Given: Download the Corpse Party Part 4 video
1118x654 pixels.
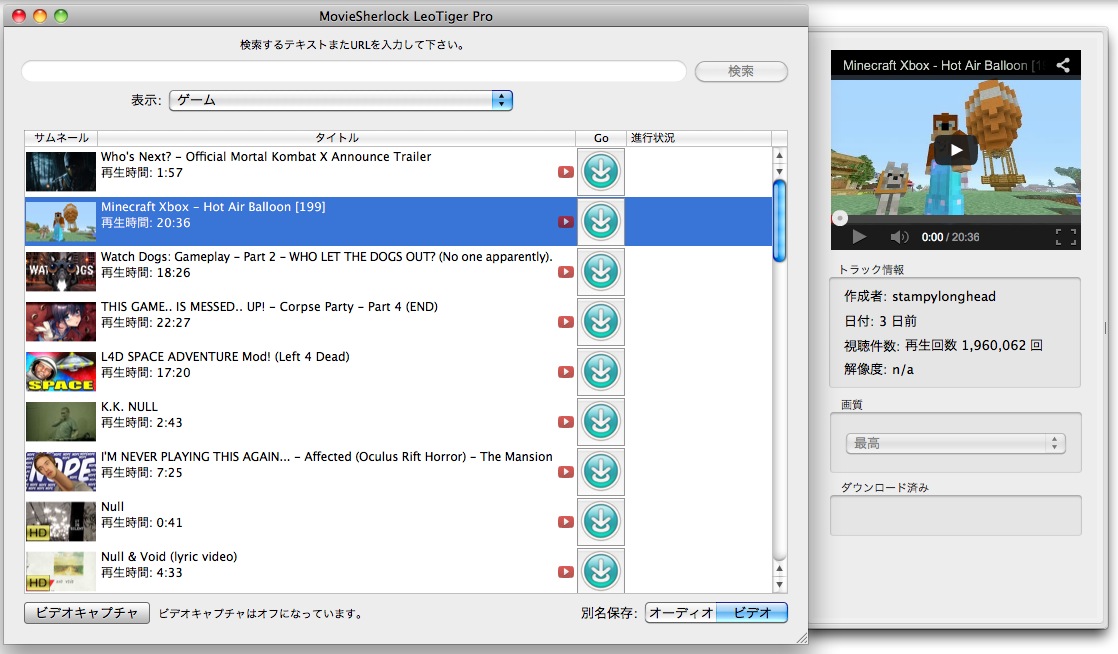Looking at the screenshot, I should pos(600,321).
